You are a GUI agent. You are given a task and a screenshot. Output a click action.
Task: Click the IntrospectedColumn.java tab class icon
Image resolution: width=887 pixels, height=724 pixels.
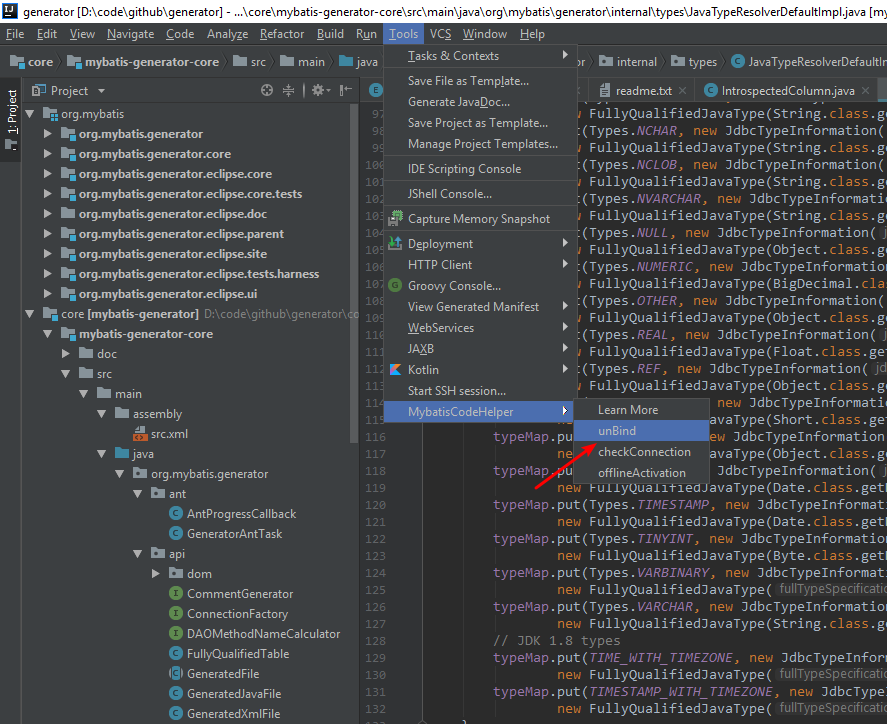711,90
